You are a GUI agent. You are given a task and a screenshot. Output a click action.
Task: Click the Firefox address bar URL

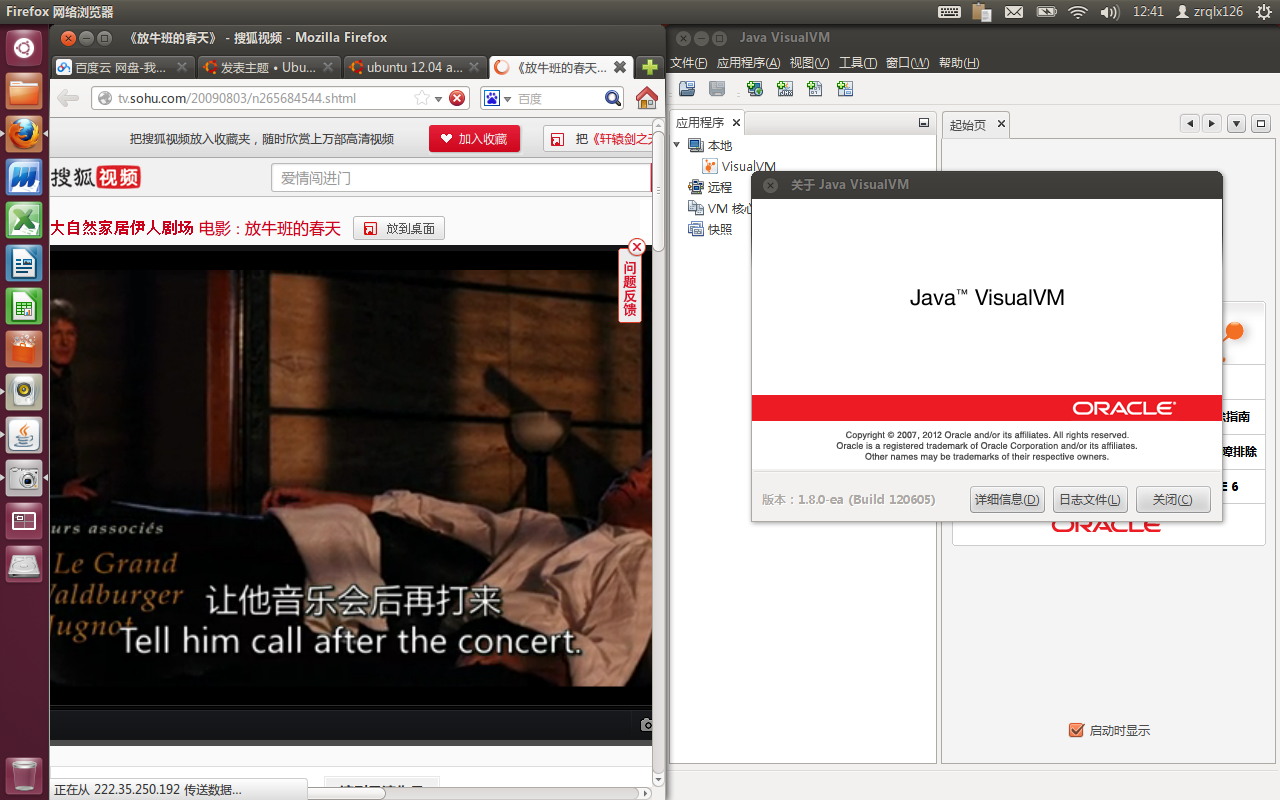(236, 98)
